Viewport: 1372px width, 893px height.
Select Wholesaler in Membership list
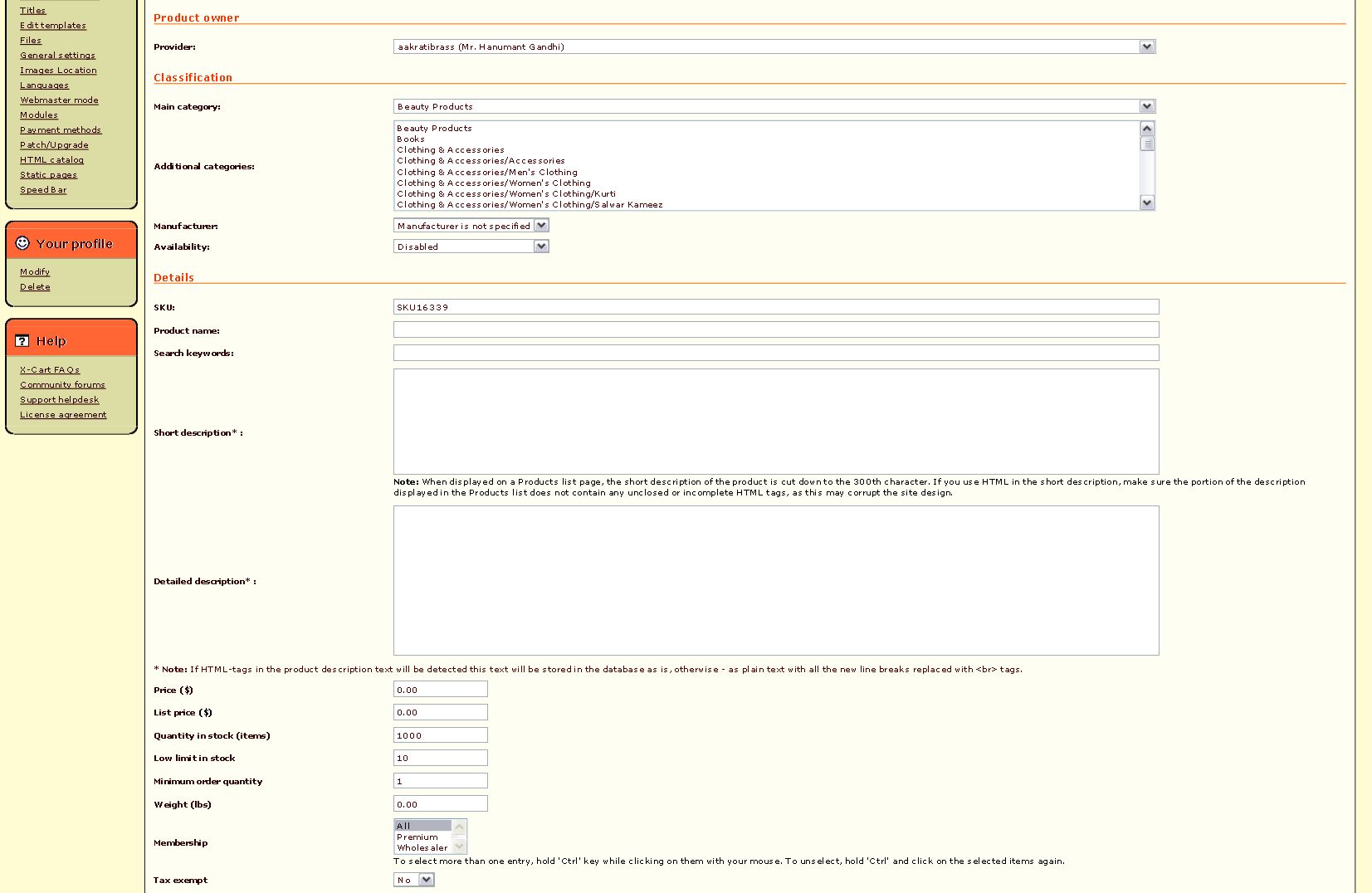pyautogui.click(x=422, y=848)
